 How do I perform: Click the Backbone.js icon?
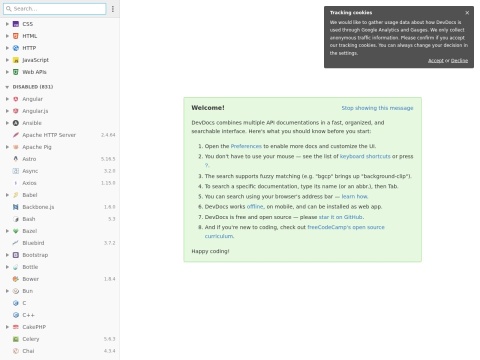point(16,207)
